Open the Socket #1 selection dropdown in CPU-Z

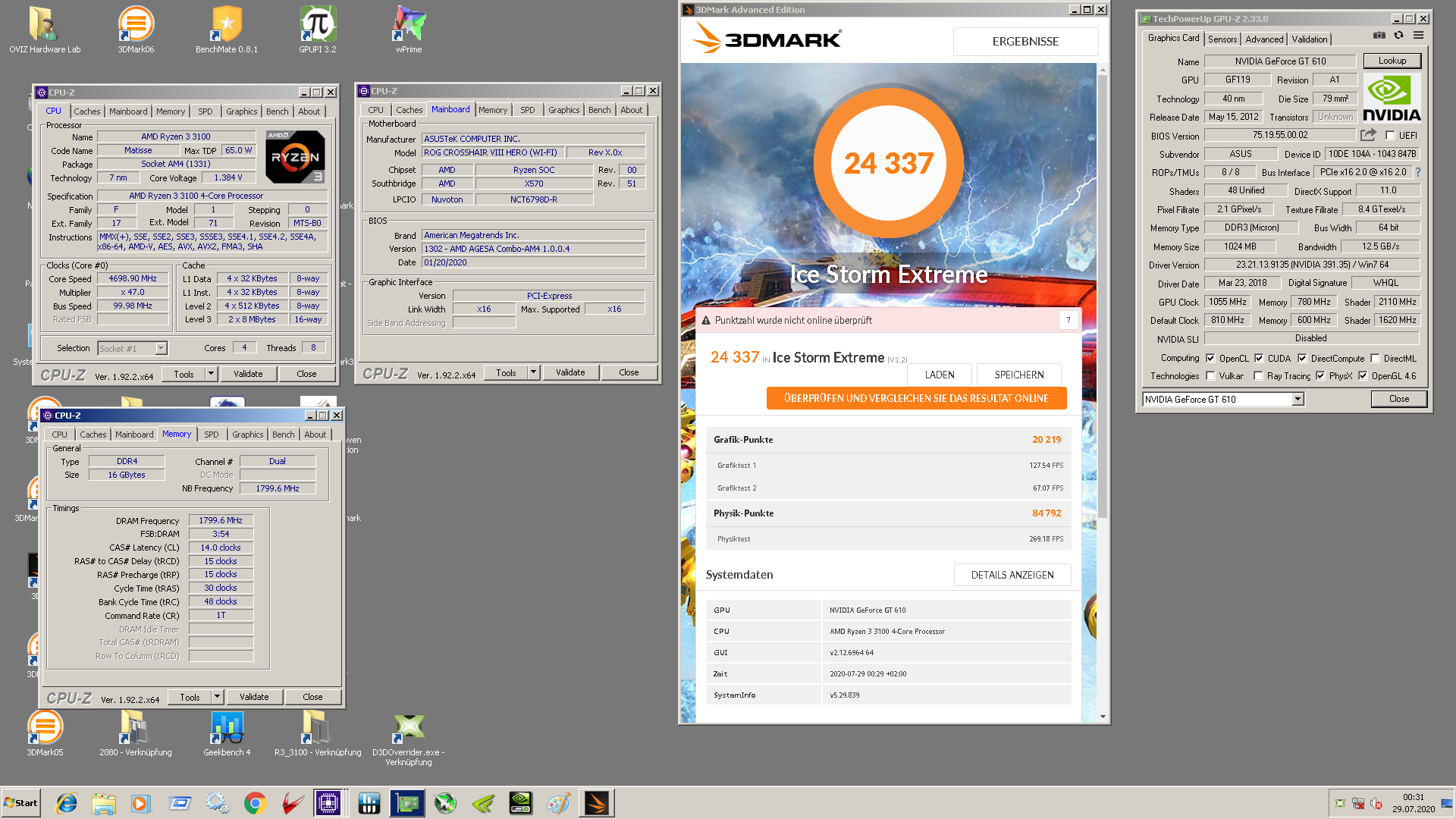pos(132,348)
